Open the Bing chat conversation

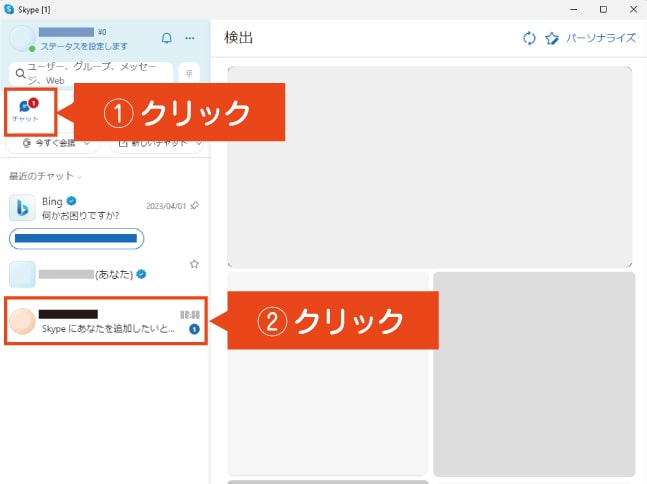[x=105, y=208]
